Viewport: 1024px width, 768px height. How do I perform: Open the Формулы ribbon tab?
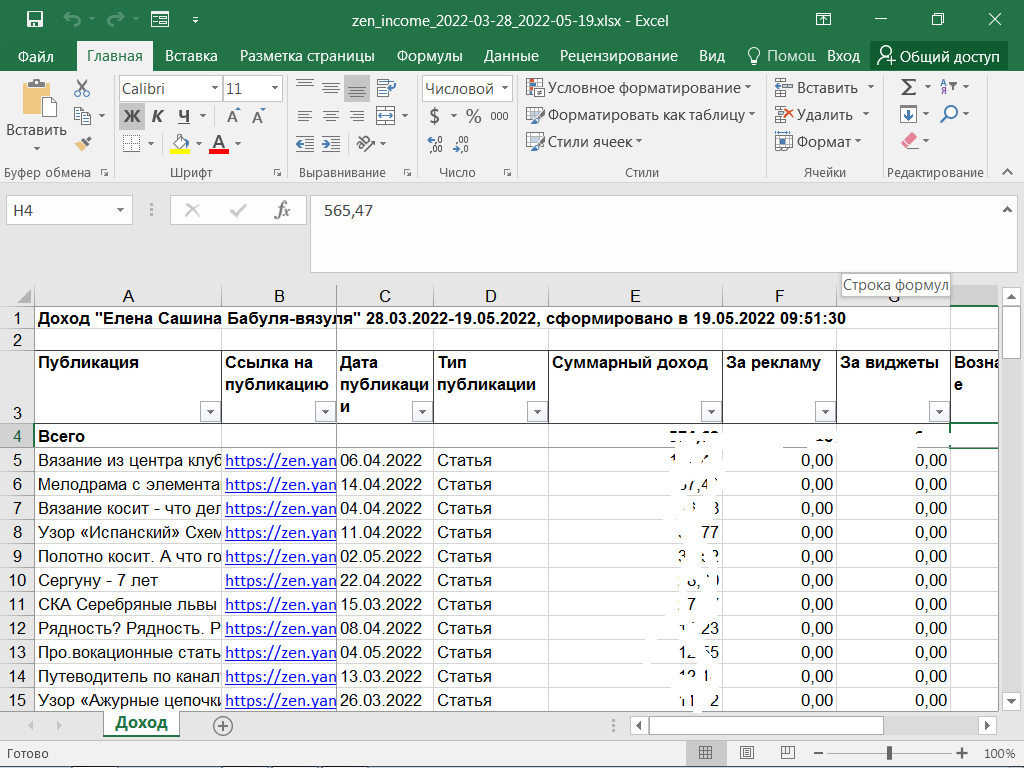tap(429, 56)
